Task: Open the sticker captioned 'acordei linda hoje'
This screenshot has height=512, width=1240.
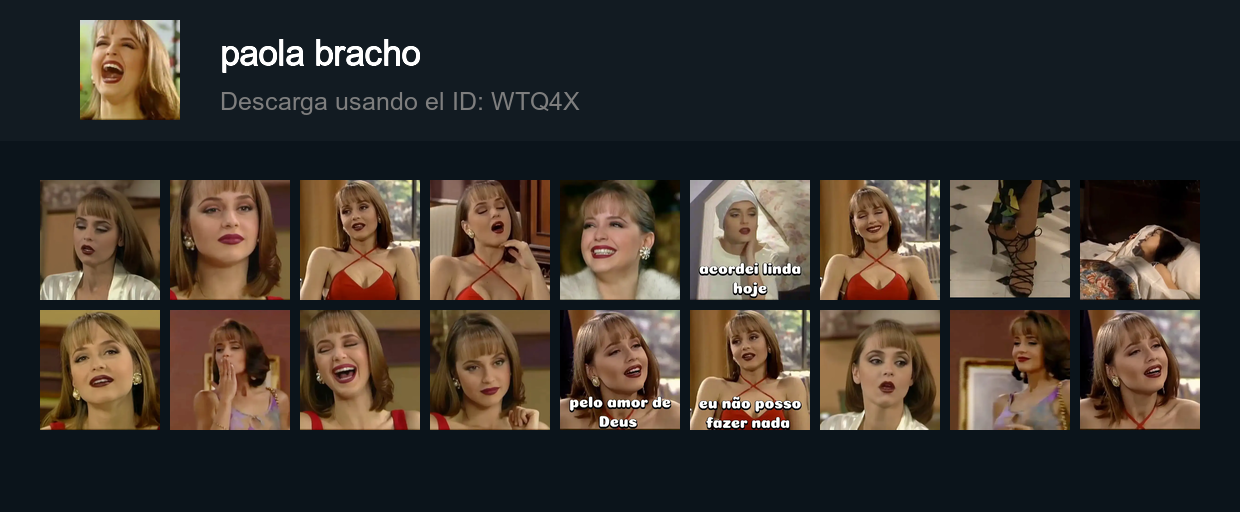Action: click(750, 240)
